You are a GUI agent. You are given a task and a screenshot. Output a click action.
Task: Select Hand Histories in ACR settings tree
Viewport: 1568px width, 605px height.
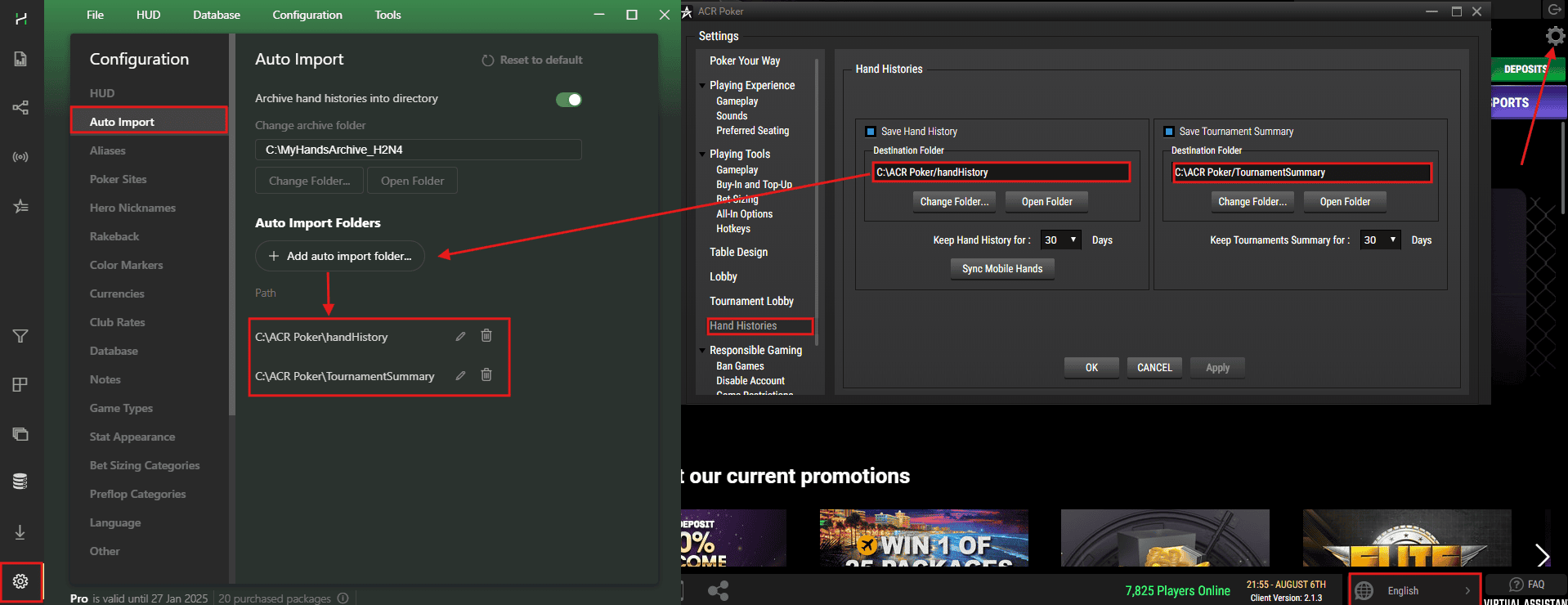point(743,325)
